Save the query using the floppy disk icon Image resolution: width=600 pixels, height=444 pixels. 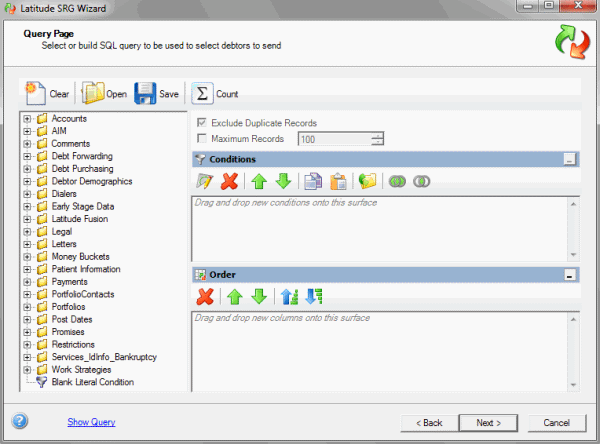145,93
